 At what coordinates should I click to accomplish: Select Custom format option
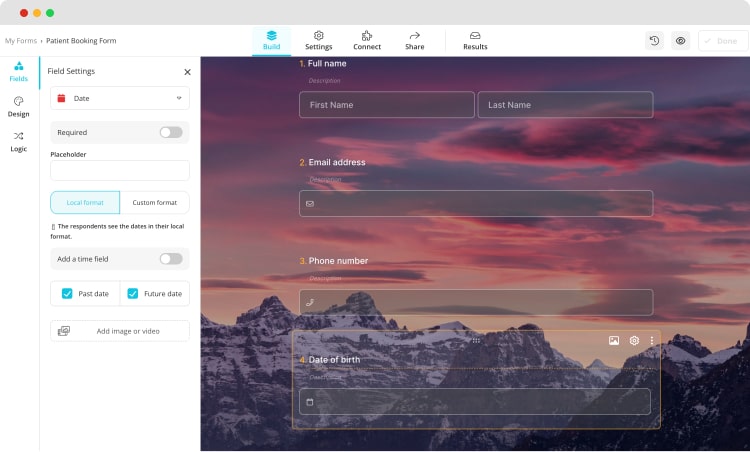coord(154,203)
